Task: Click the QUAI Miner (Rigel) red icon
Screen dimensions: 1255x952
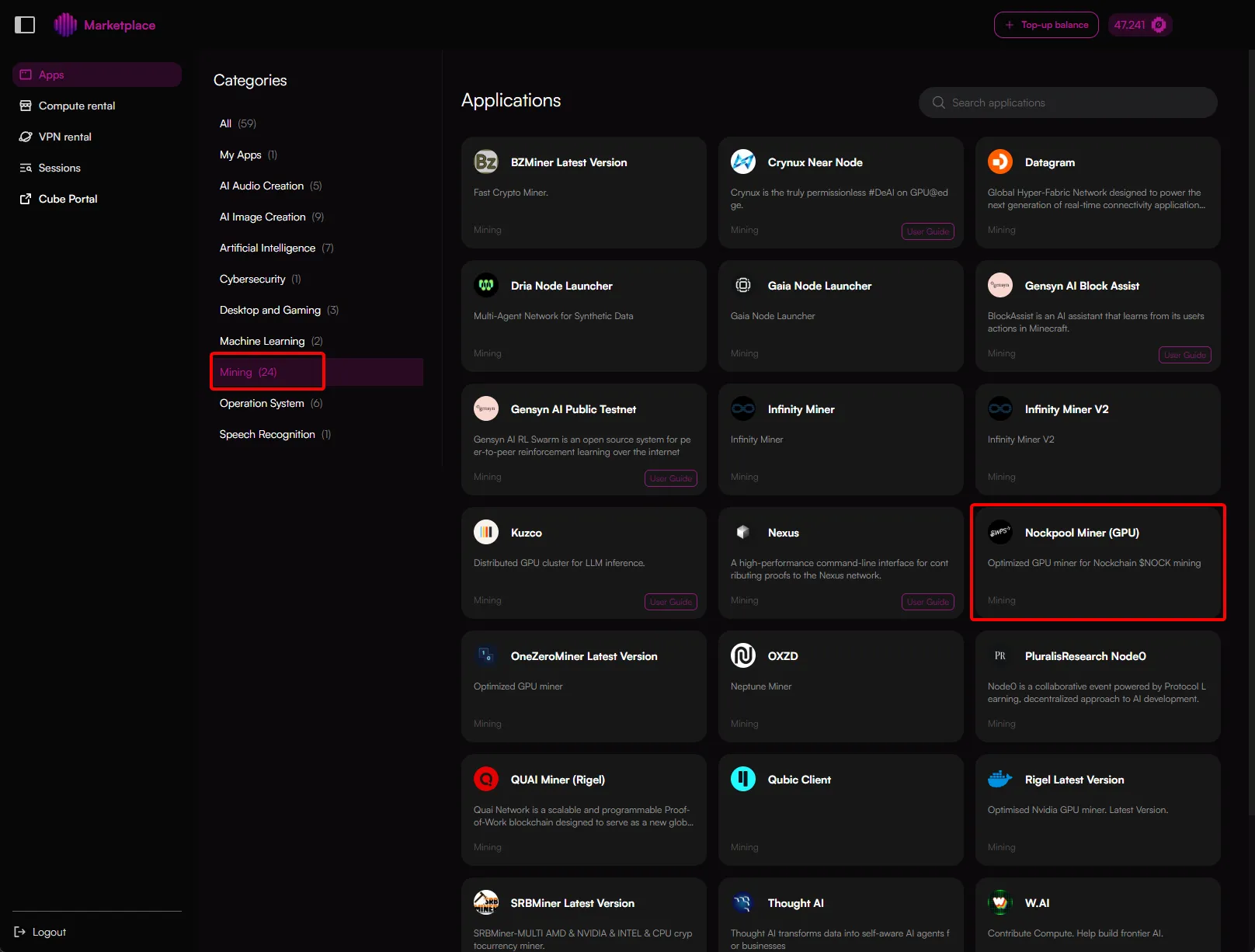Action: pyautogui.click(x=486, y=779)
